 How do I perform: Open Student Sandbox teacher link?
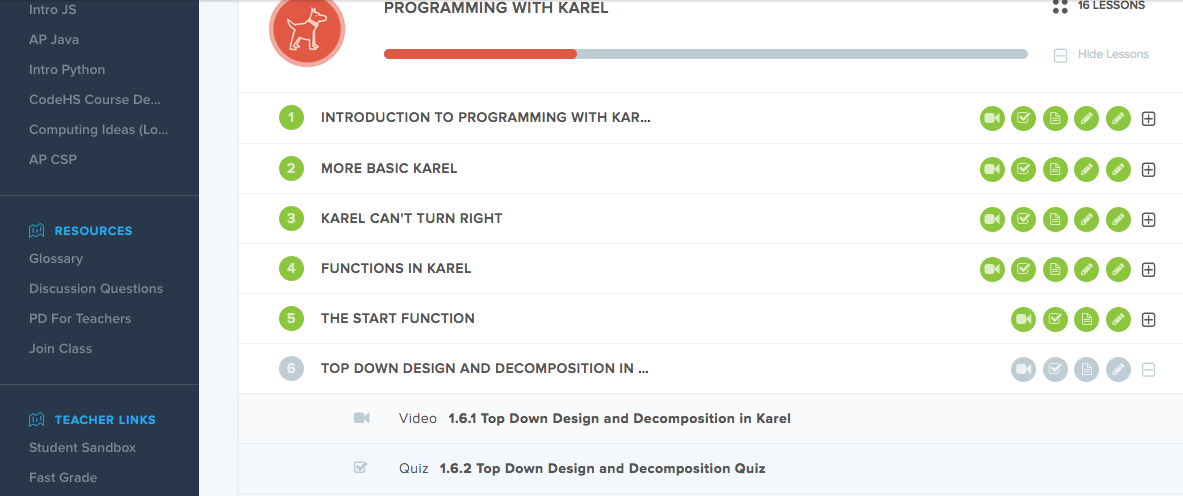(x=82, y=448)
